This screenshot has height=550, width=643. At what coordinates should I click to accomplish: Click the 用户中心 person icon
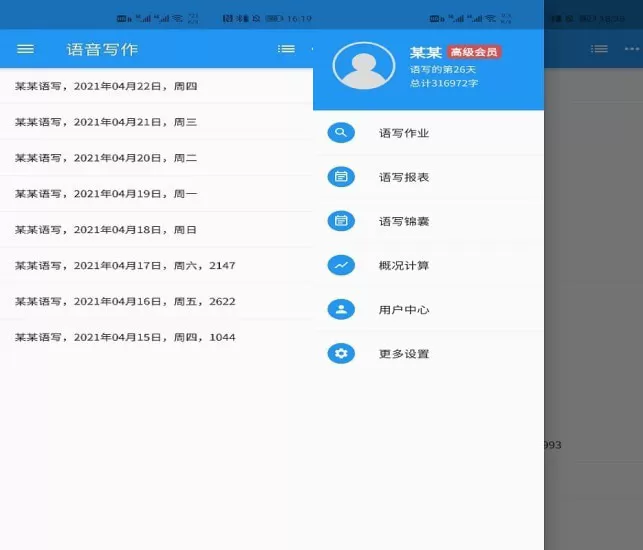tap(341, 309)
